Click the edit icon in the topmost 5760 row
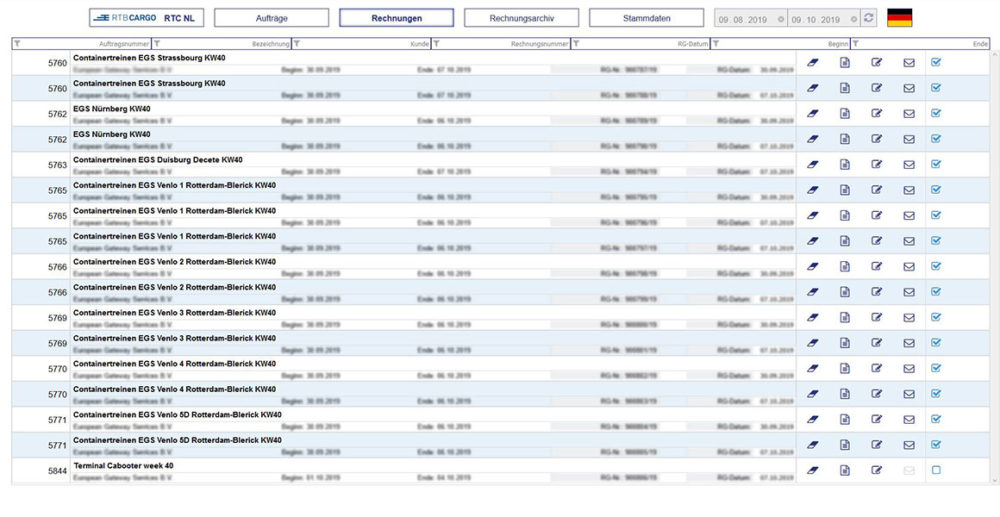1000x517 pixels. tap(876, 62)
